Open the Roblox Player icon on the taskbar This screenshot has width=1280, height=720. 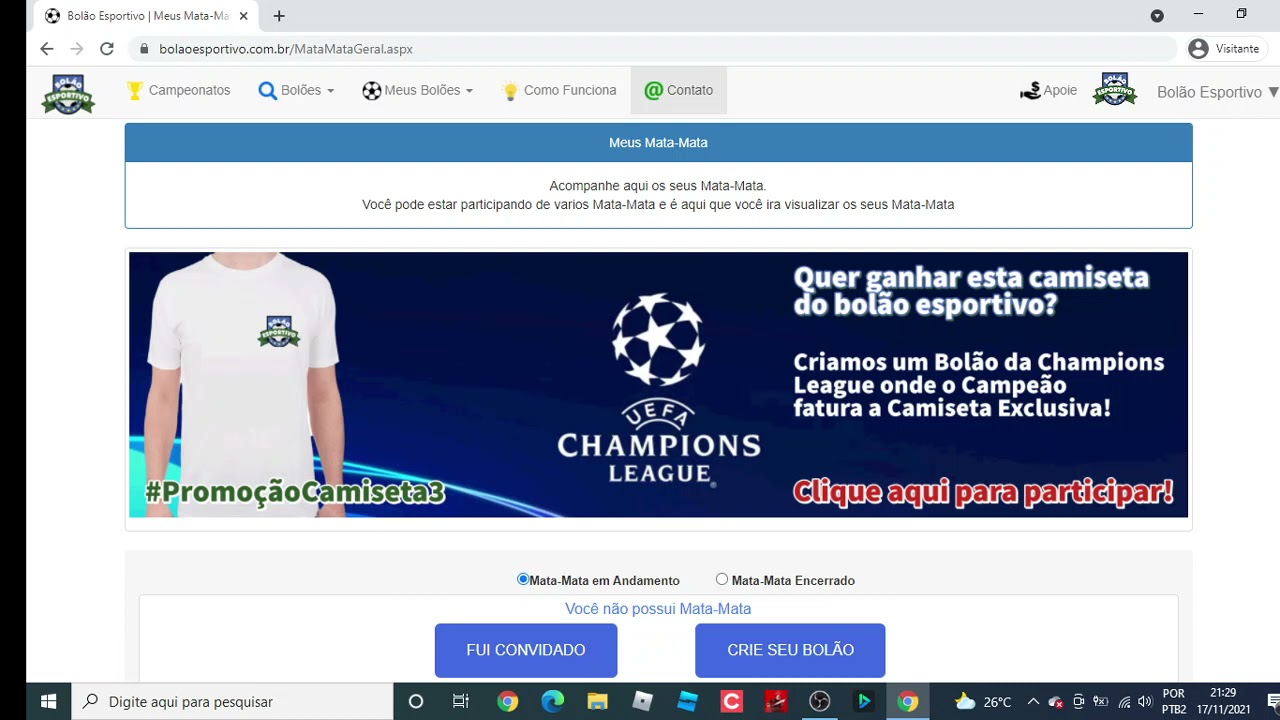tap(643, 702)
